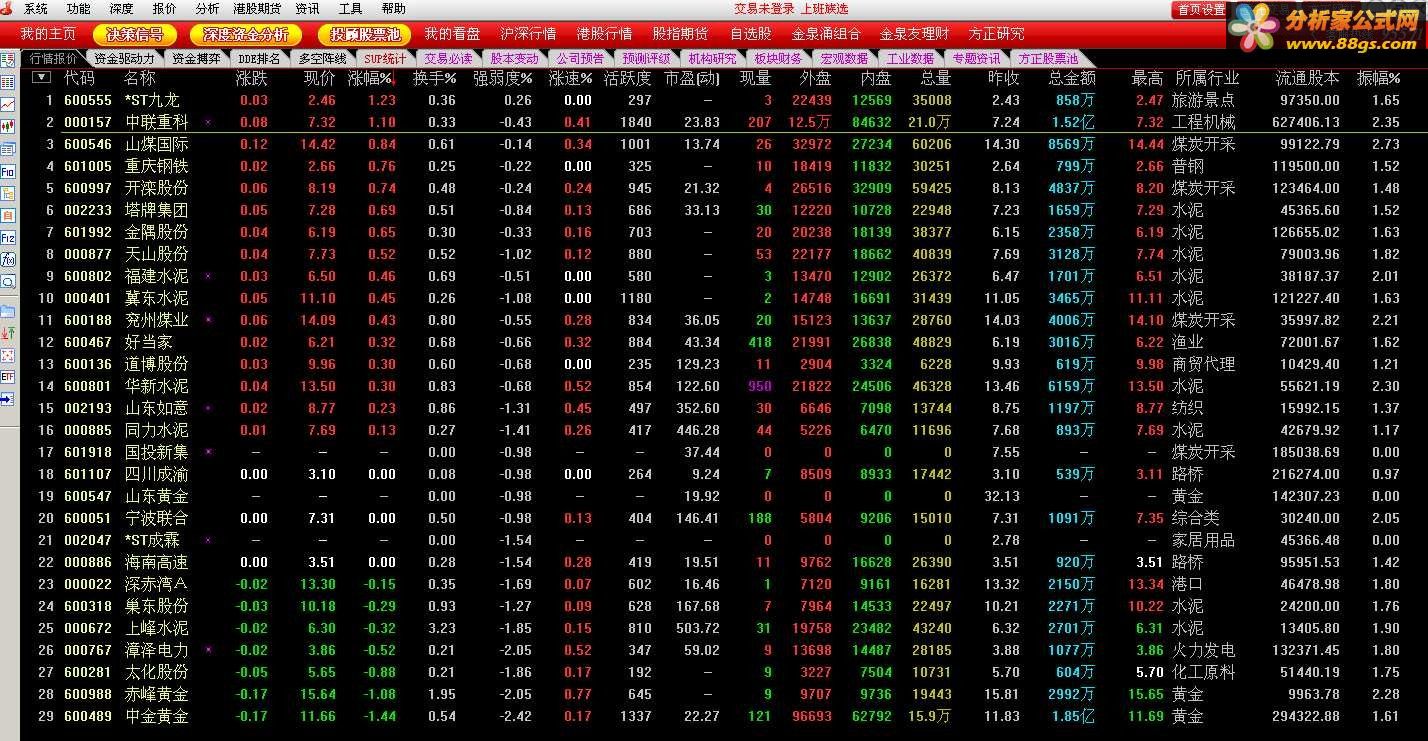This screenshot has height=741, width=1428.
Task: Select stock code 600555
Action: [x=88, y=100]
